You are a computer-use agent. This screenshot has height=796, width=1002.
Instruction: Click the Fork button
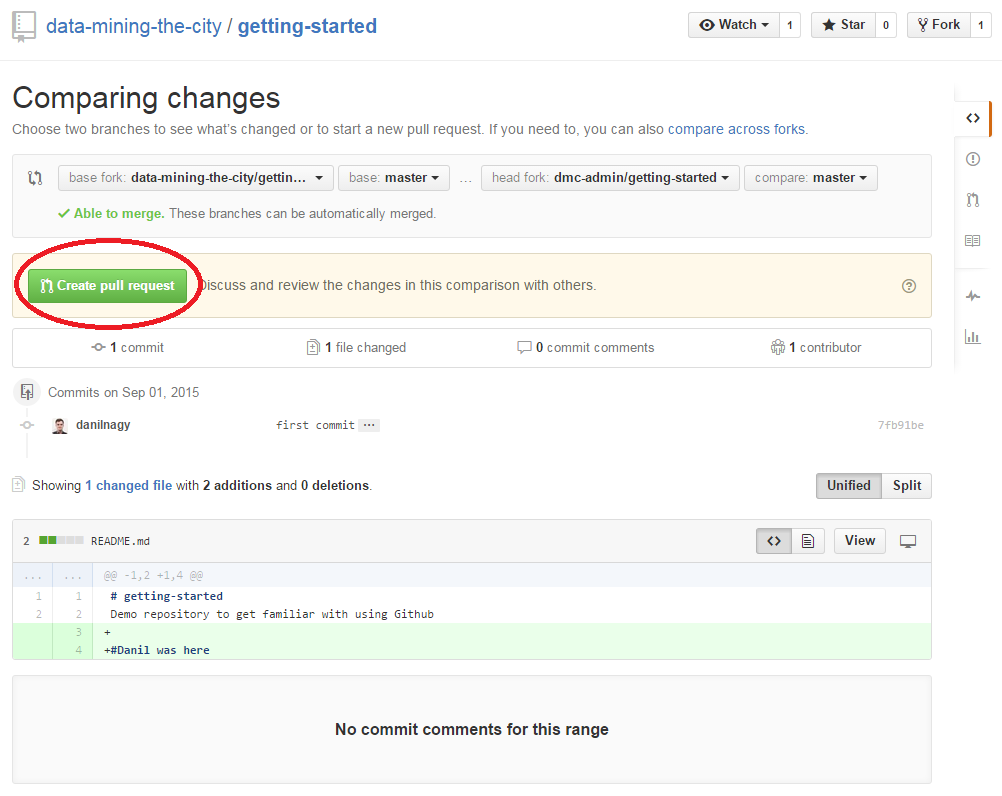click(x=938, y=25)
